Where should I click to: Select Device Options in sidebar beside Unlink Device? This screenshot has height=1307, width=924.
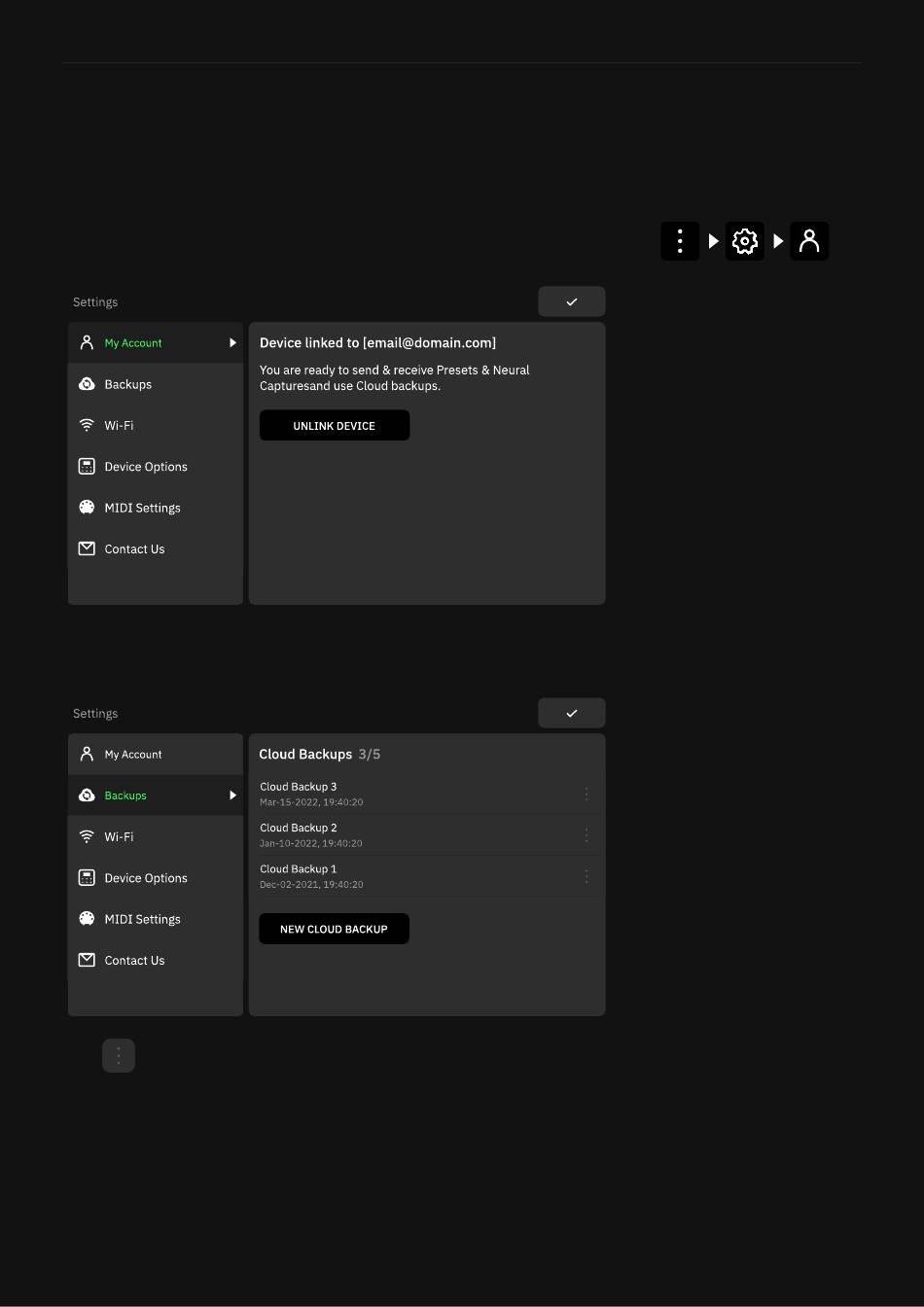[x=146, y=467]
